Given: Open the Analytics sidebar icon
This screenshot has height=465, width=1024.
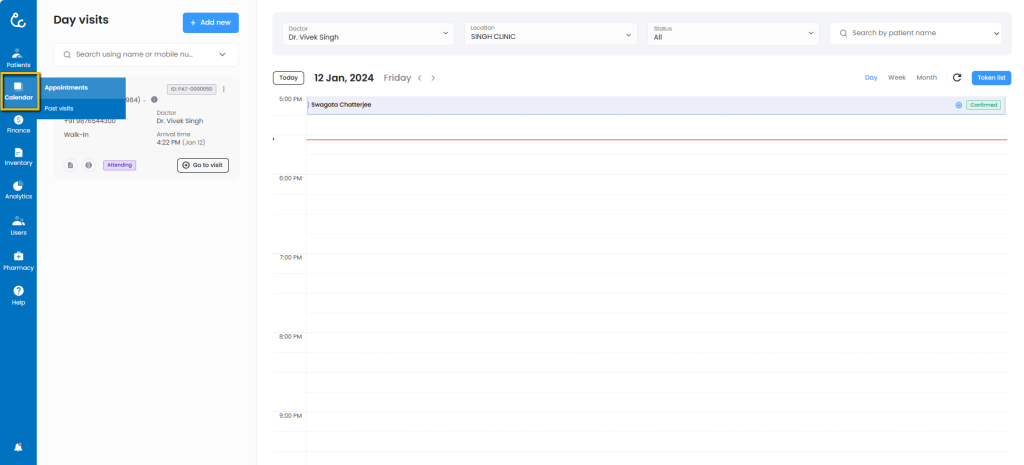Looking at the screenshot, I should 18,189.
